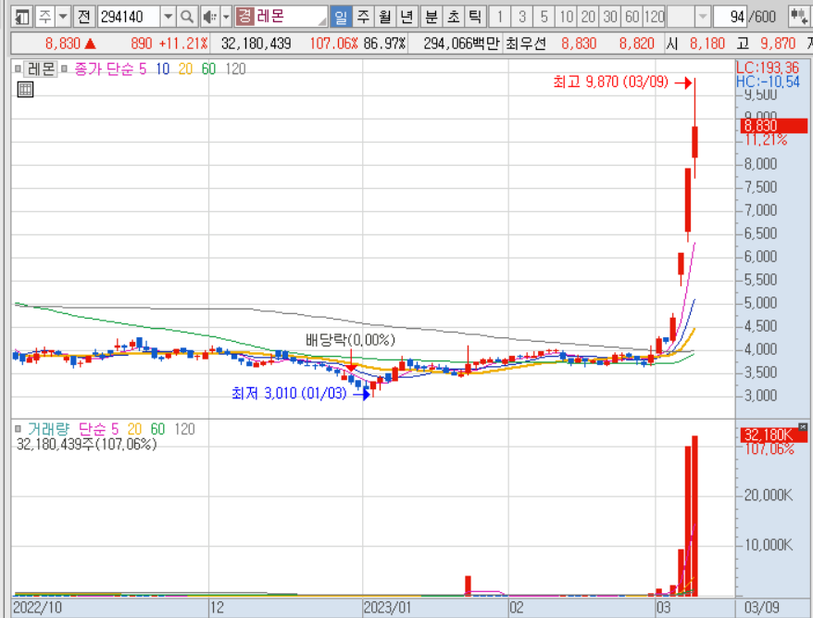
Task: Click the HC:-10.54 indicator text
Action: [768, 81]
